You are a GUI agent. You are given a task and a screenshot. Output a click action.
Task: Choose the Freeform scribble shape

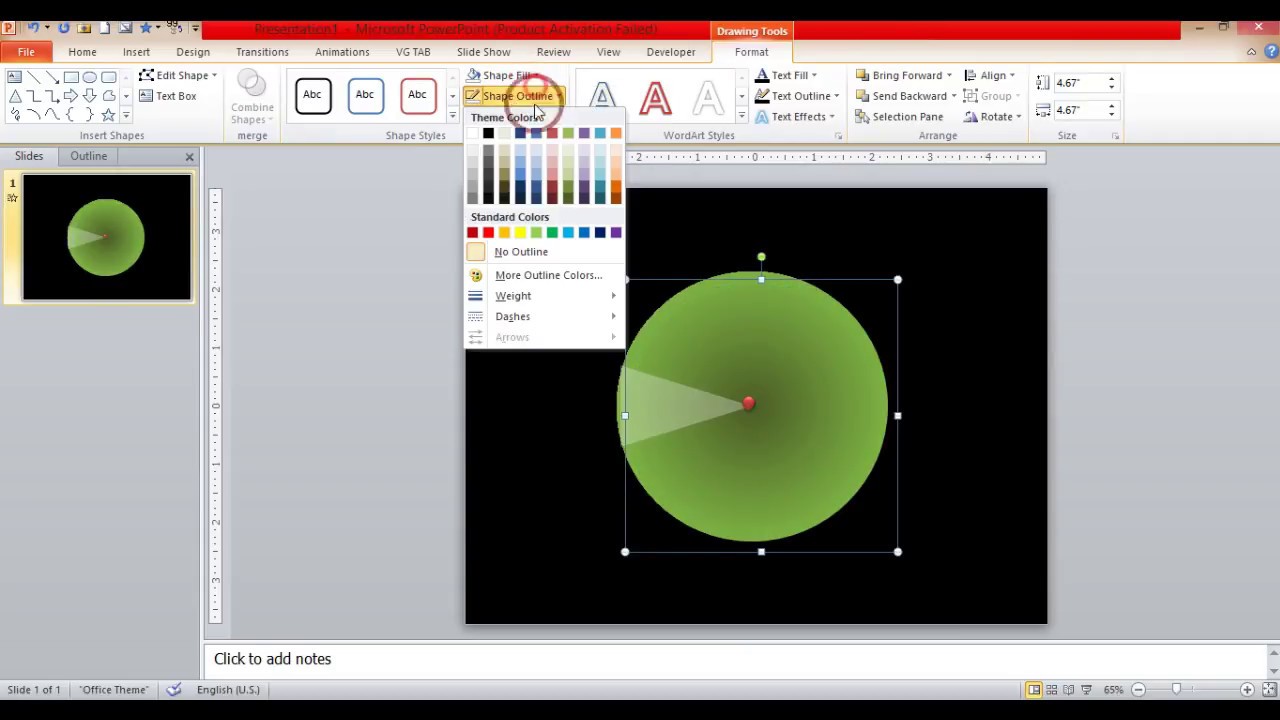click(x=15, y=114)
